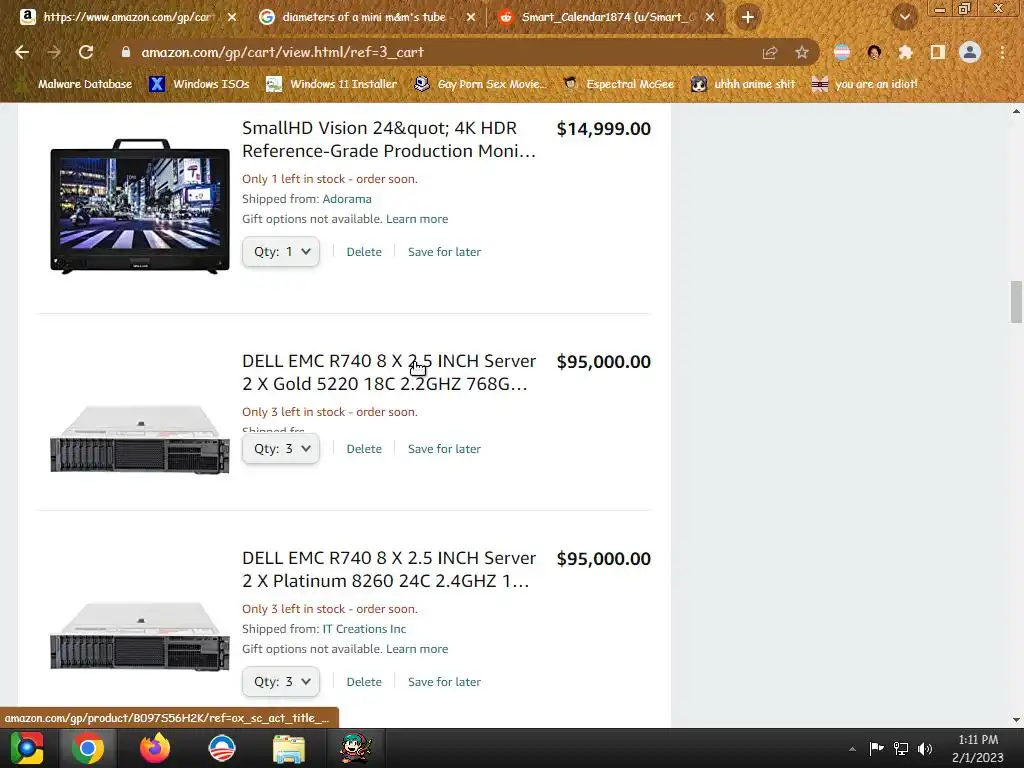Delete the Platinum 8260 server

[x=364, y=682]
